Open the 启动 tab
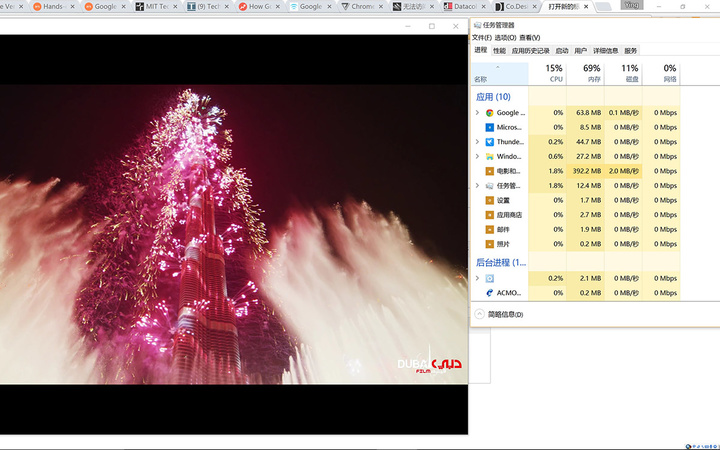 [562, 50]
